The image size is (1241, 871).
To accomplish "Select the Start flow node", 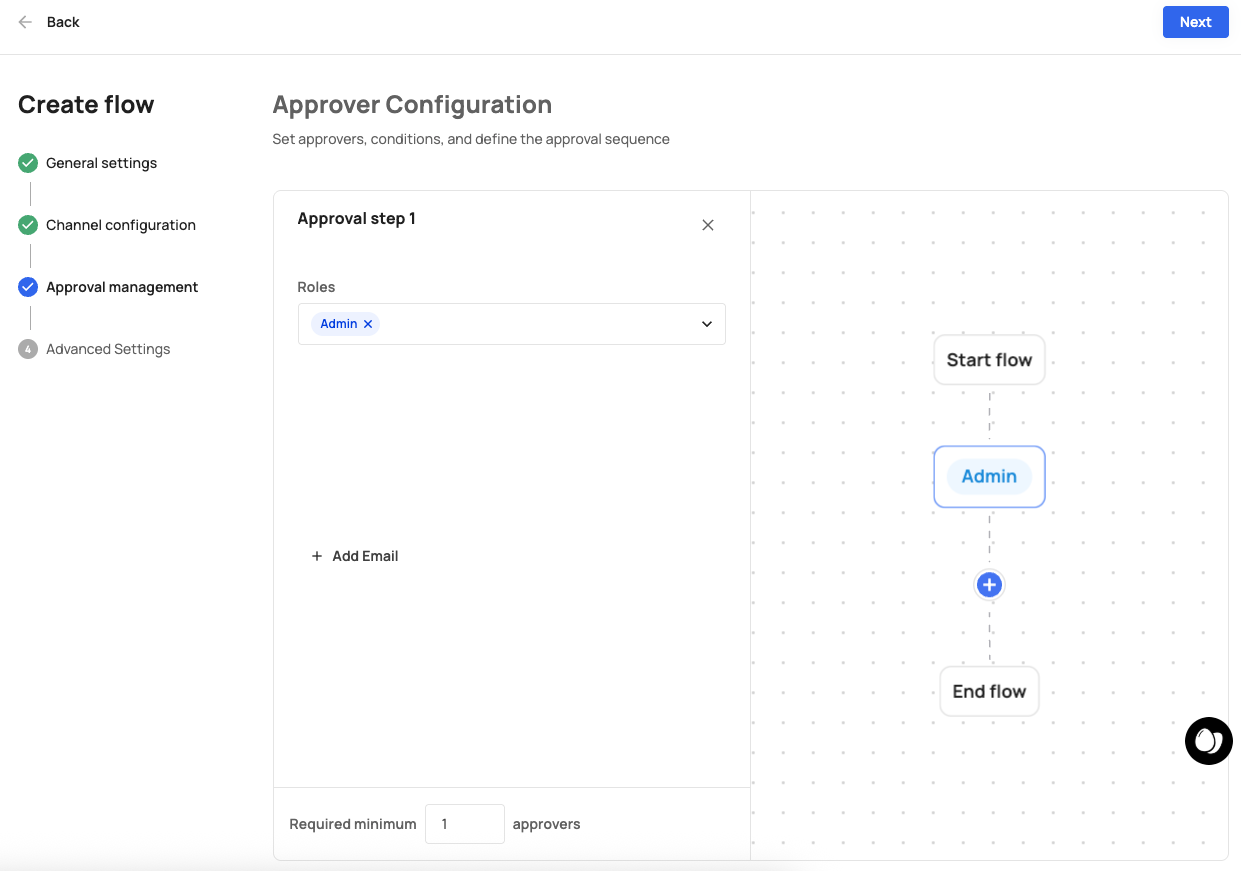I will click(x=989, y=360).
